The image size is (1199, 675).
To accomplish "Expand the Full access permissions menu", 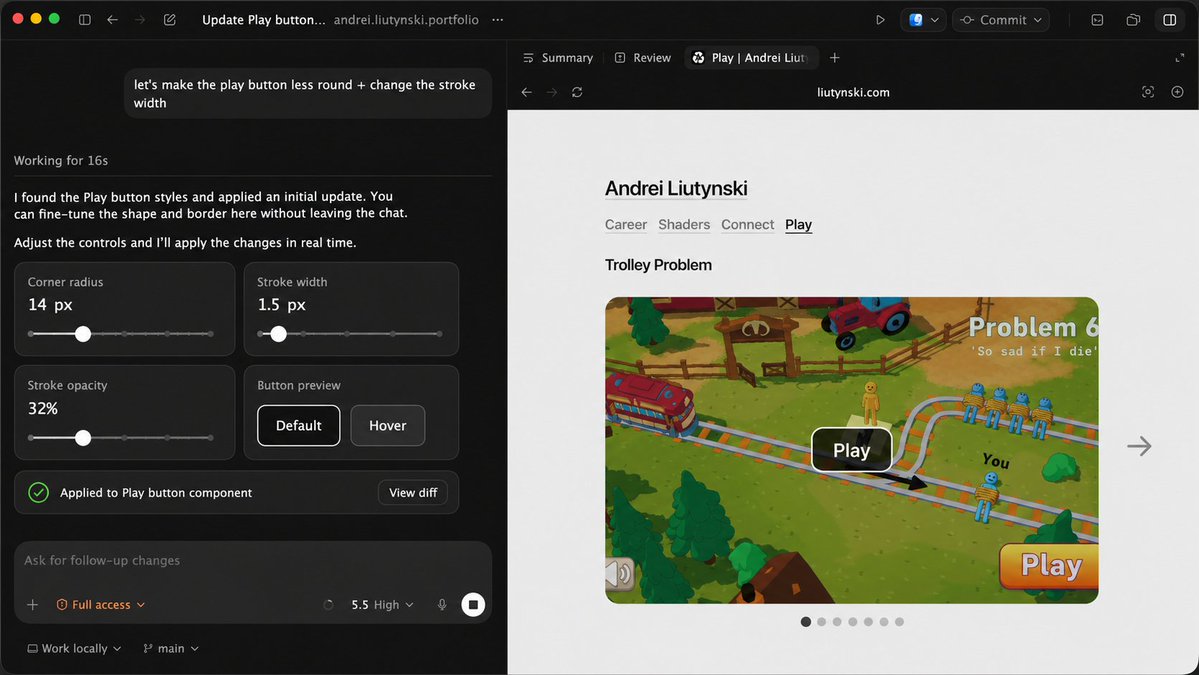I will click(x=100, y=605).
